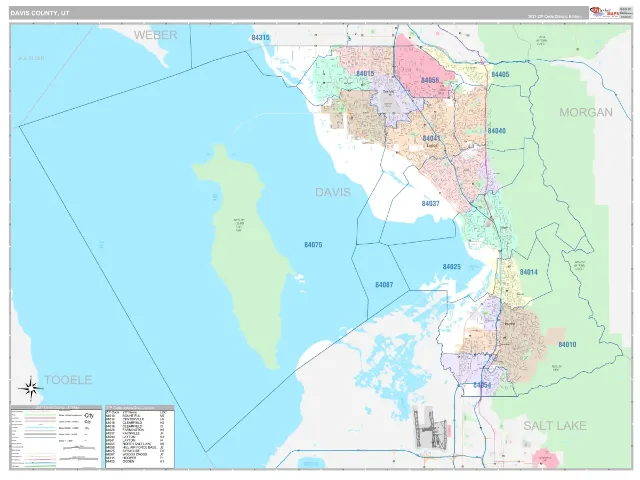Click ZIP code label 84037
Viewport: 640px width, 480px height.
(x=430, y=203)
